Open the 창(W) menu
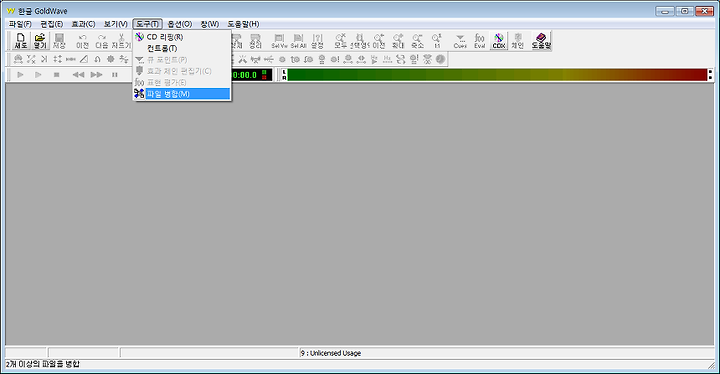The width and height of the screenshot is (720, 374). 209,24
